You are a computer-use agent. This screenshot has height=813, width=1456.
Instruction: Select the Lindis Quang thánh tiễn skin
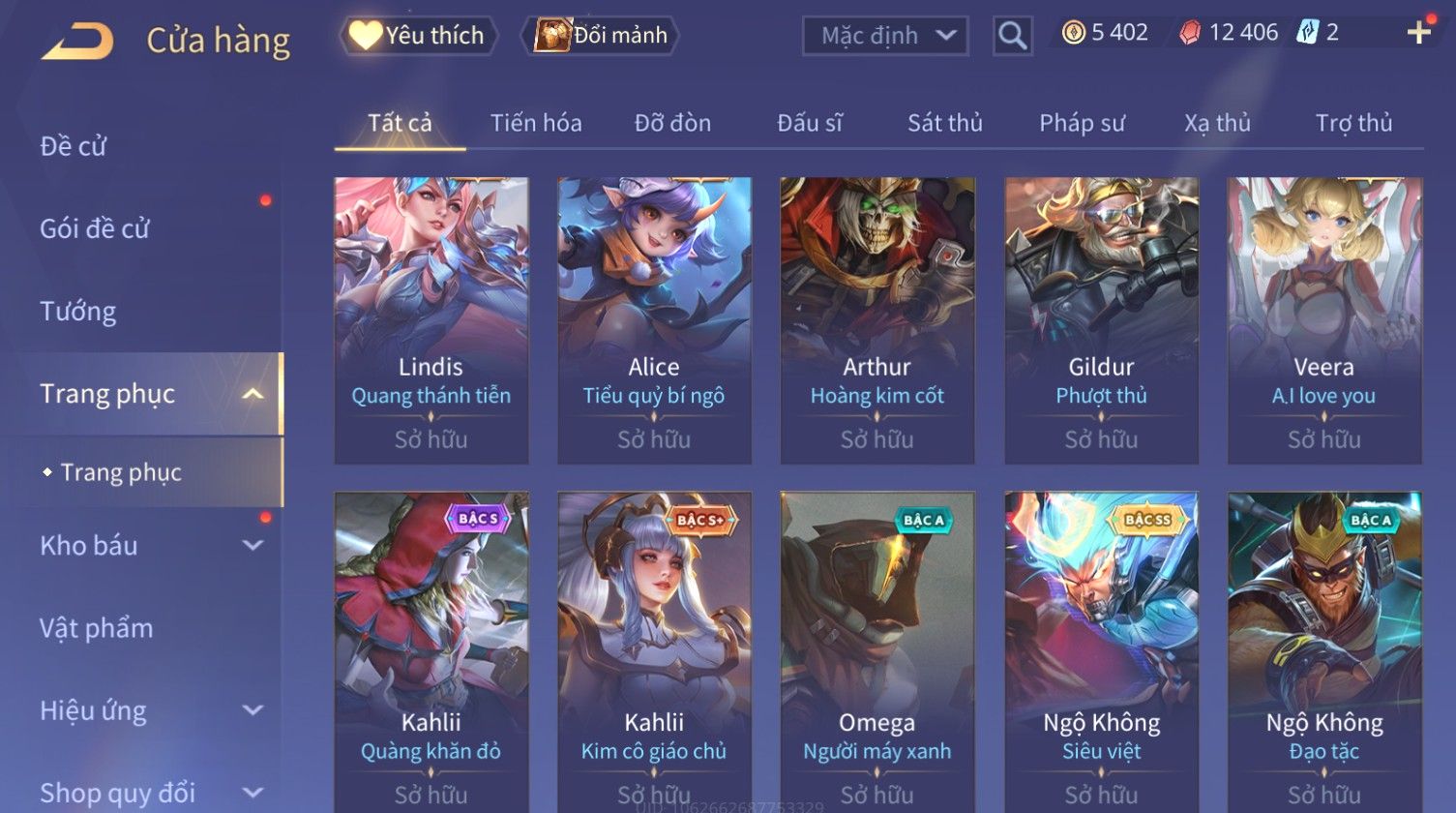[431, 320]
